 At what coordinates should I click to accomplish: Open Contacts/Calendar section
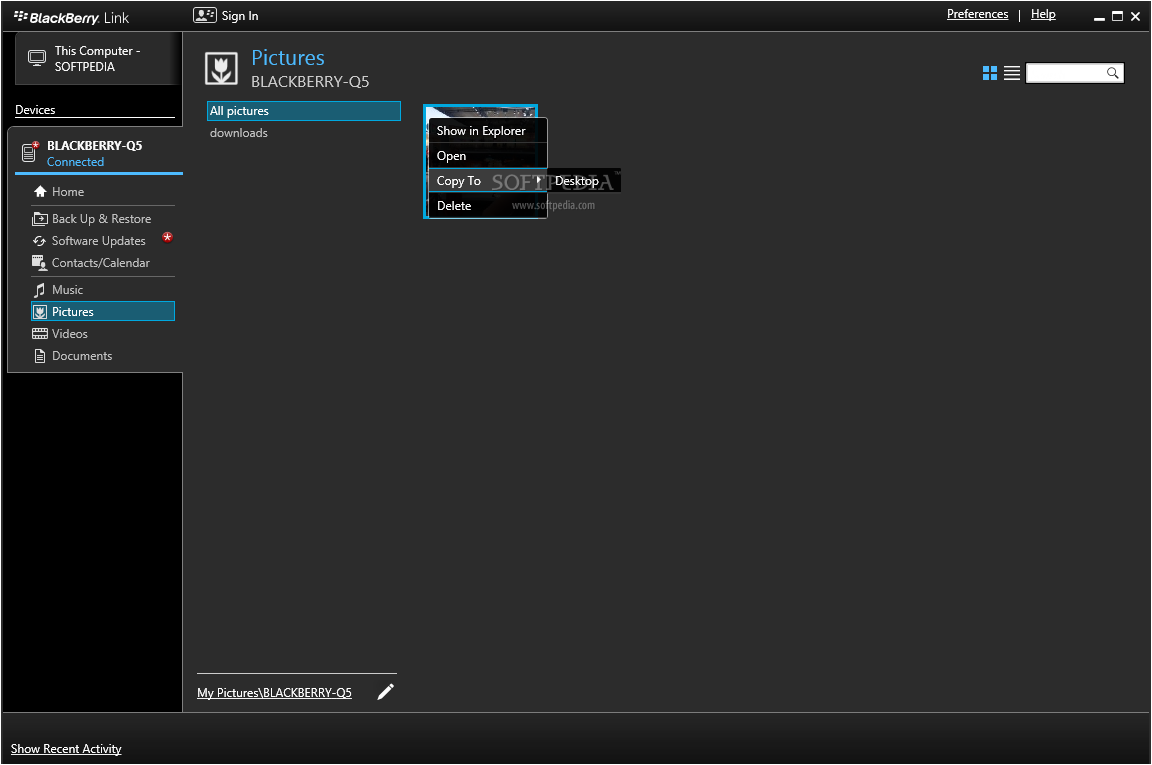tap(103, 263)
